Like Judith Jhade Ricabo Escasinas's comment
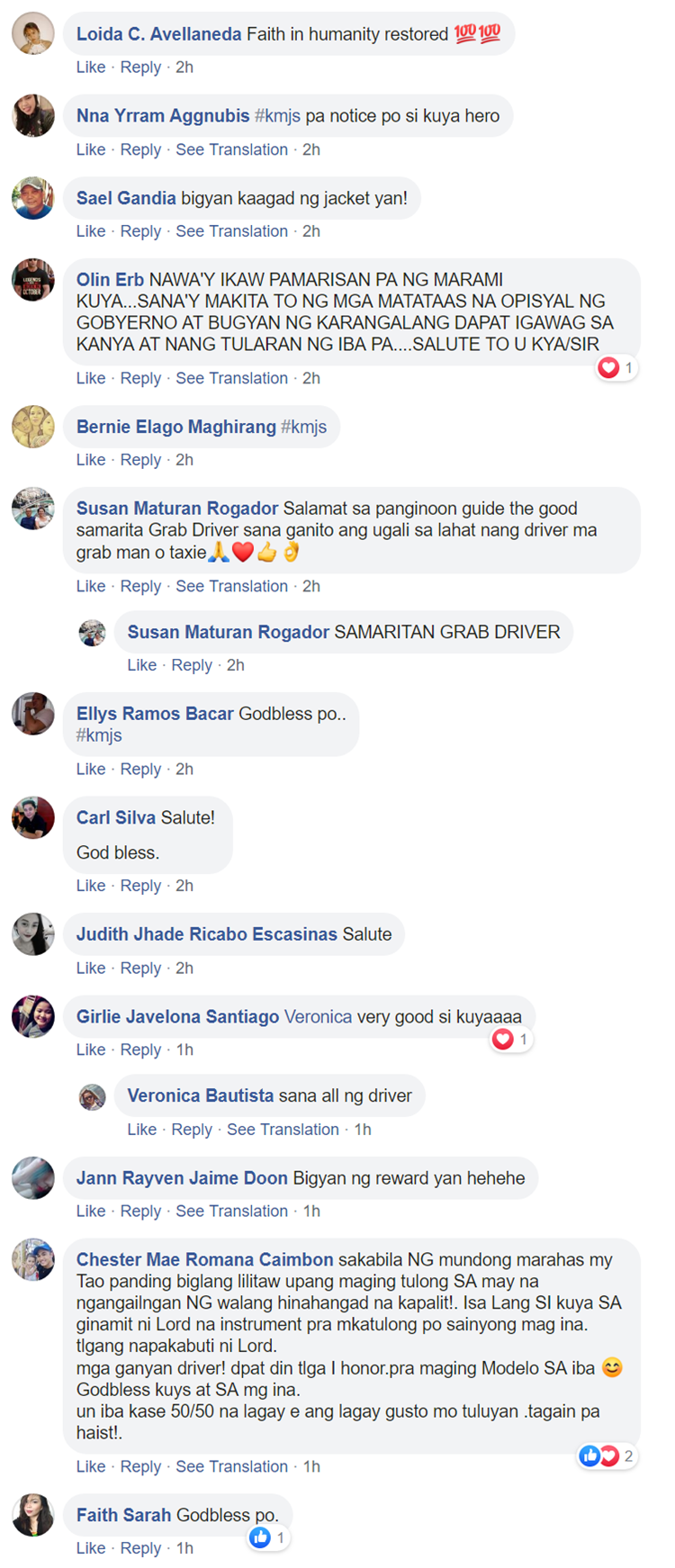This screenshot has width=675, height=1568. [x=91, y=968]
